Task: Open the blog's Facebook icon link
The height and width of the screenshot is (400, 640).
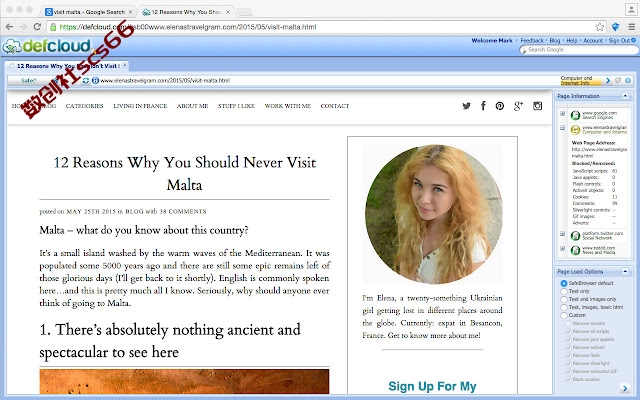Action: click(x=483, y=106)
